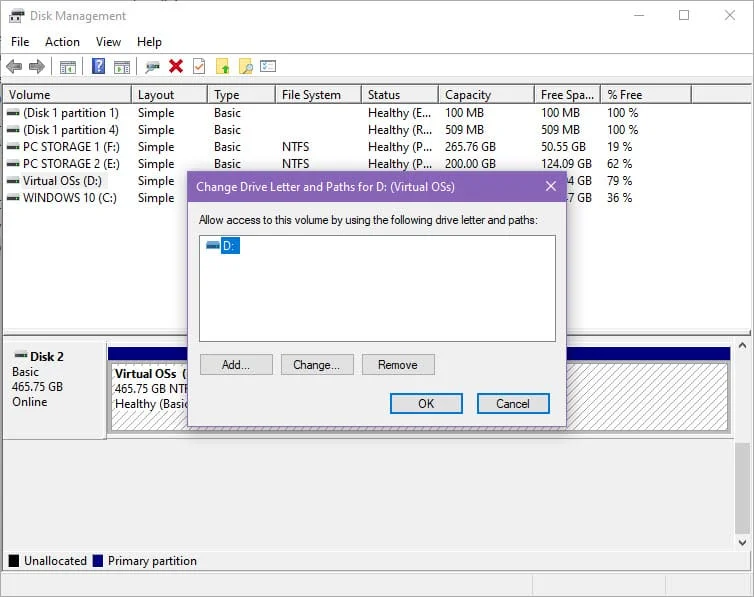Click the Back arrow toolbar icon

(14, 66)
